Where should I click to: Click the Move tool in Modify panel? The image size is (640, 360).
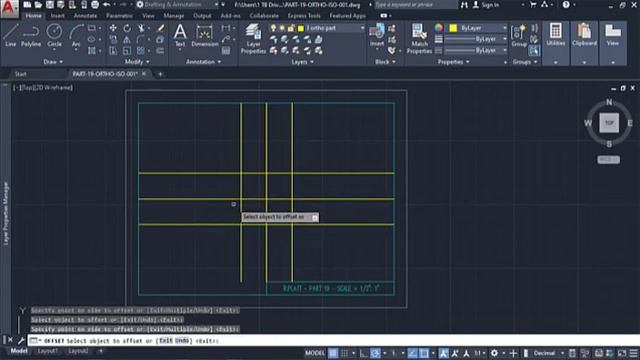[113, 28]
